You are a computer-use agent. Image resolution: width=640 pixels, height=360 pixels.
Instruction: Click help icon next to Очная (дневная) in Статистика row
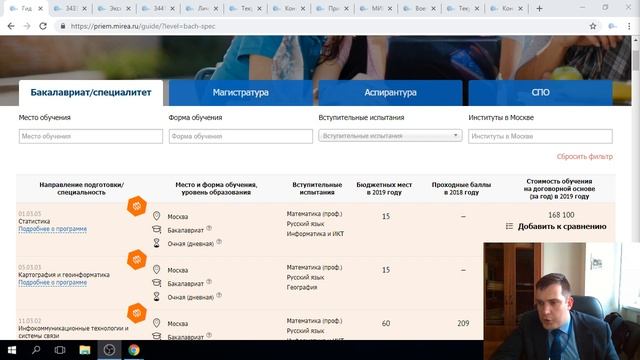tap(219, 242)
